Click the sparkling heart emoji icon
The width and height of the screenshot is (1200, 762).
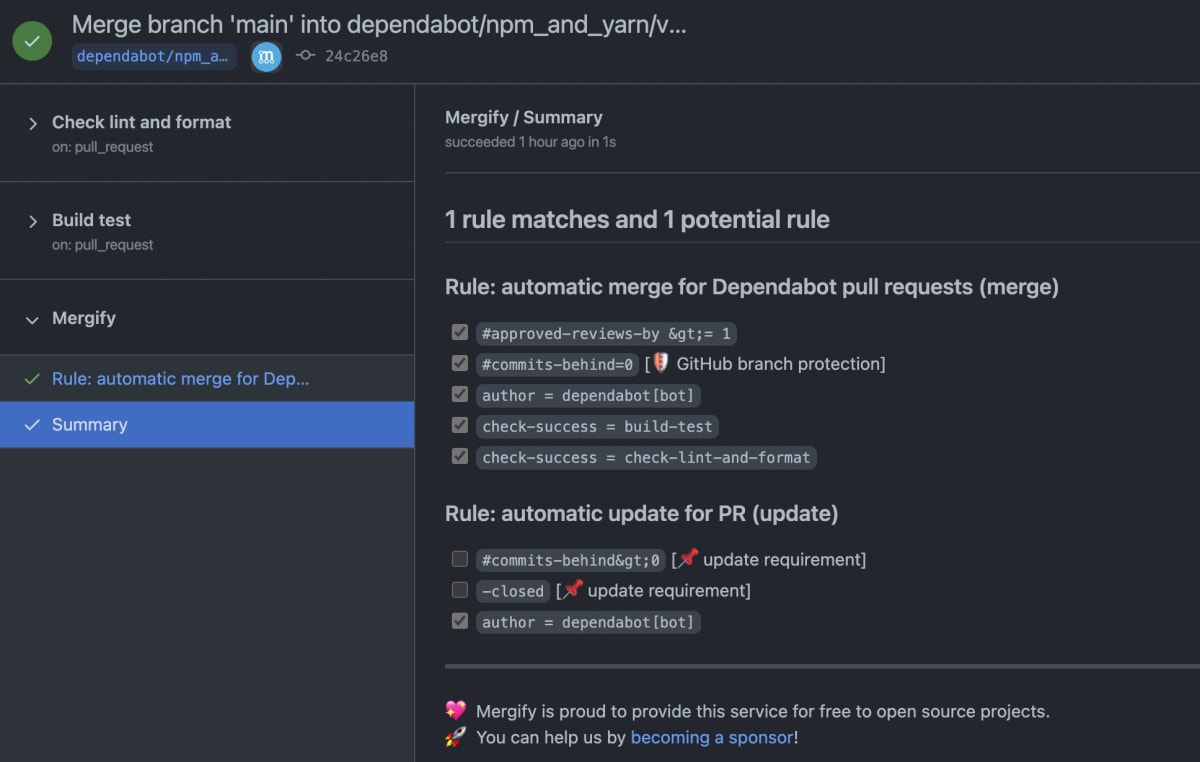coord(456,711)
